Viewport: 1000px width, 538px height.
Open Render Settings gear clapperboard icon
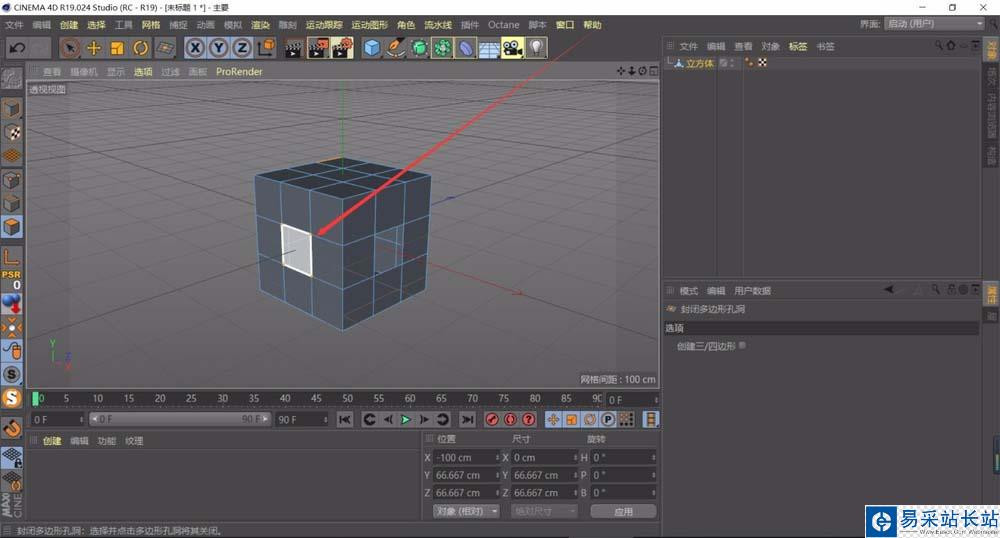coord(342,48)
